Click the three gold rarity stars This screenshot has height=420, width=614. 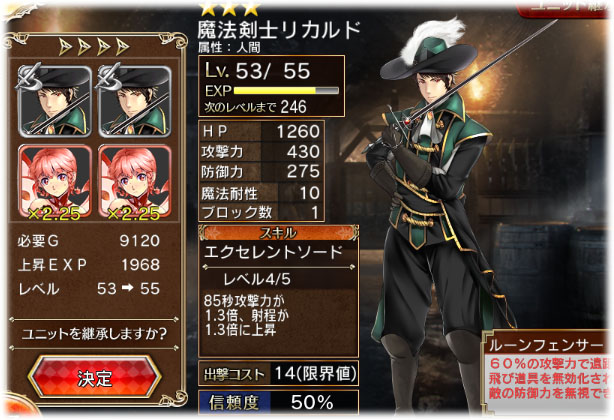point(229,7)
